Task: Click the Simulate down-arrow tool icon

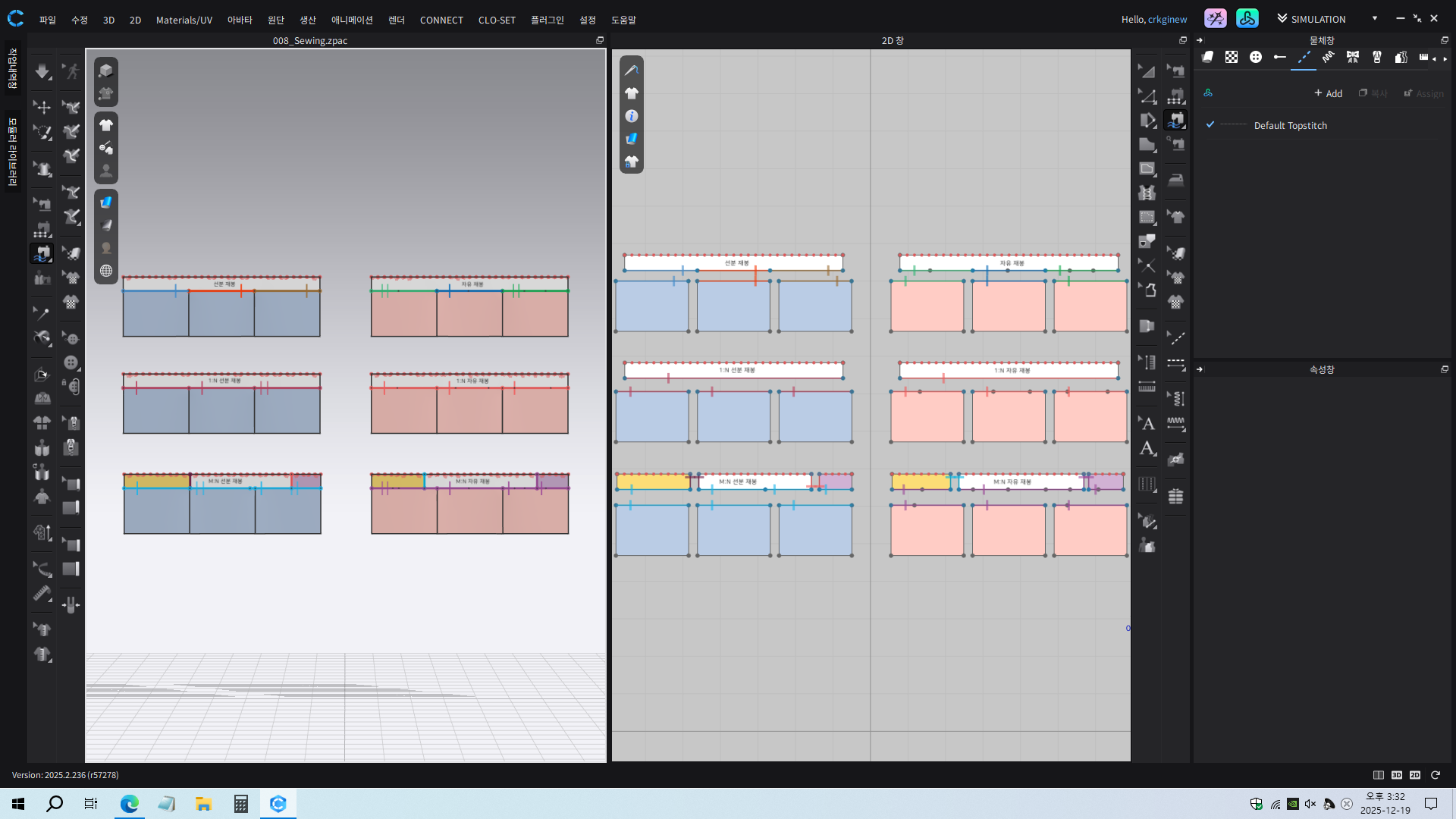Action: [x=42, y=71]
